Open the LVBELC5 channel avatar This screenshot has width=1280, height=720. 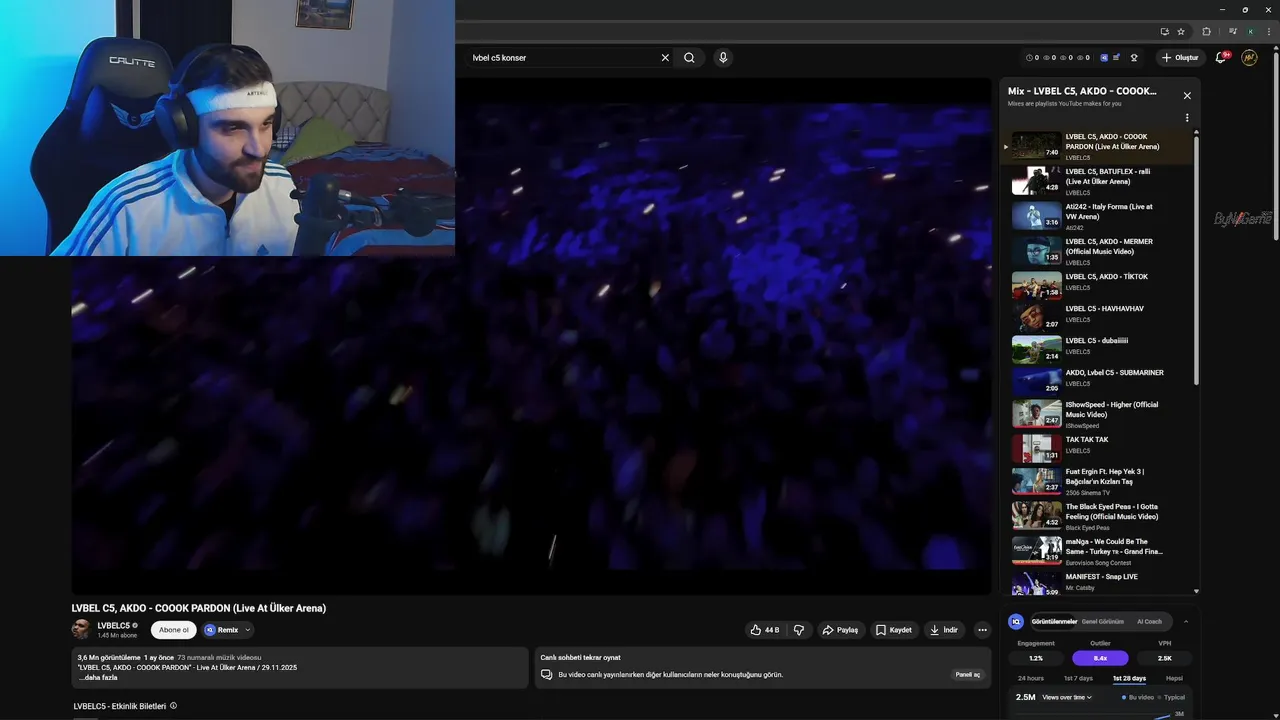(81, 629)
